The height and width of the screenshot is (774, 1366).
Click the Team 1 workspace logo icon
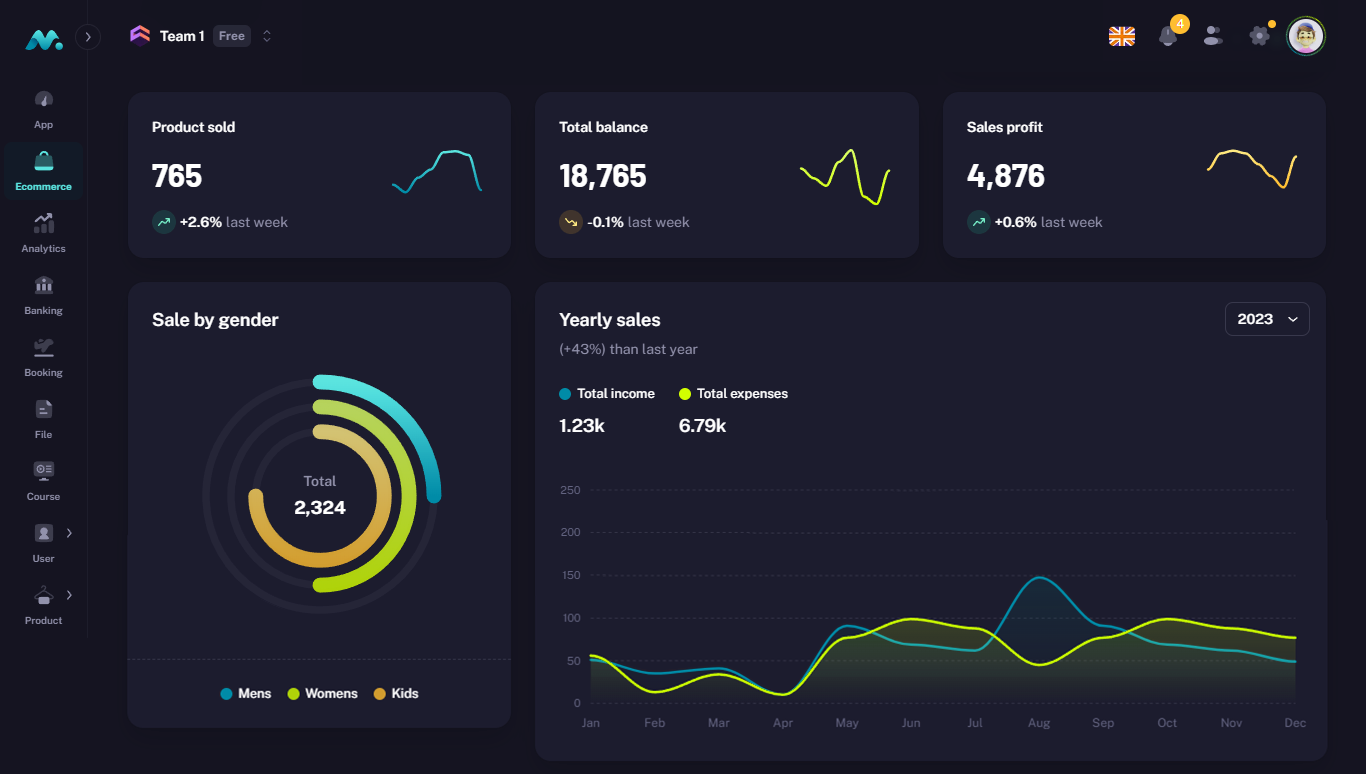140,36
